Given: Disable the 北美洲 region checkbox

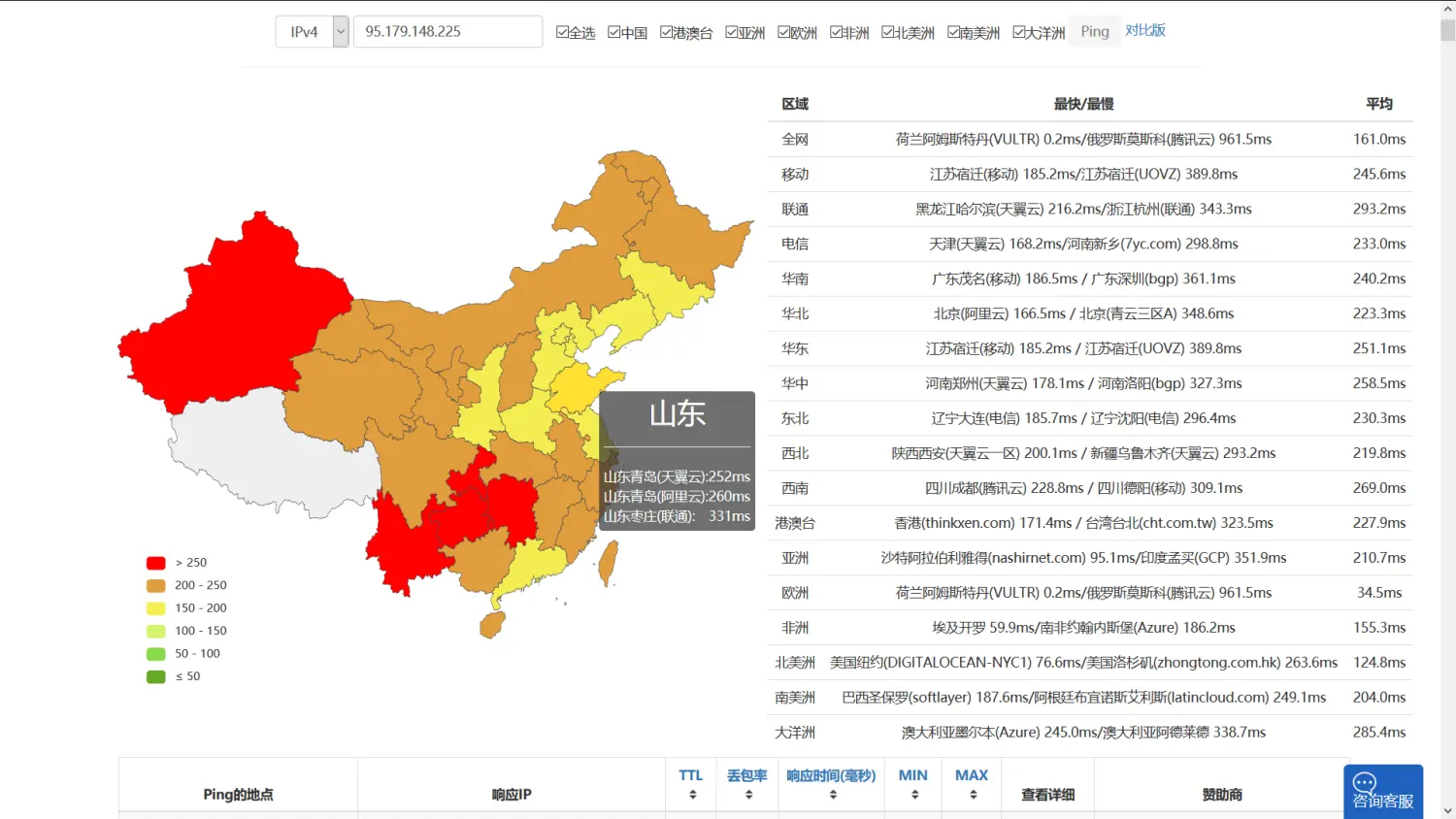Looking at the screenshot, I should click(888, 32).
